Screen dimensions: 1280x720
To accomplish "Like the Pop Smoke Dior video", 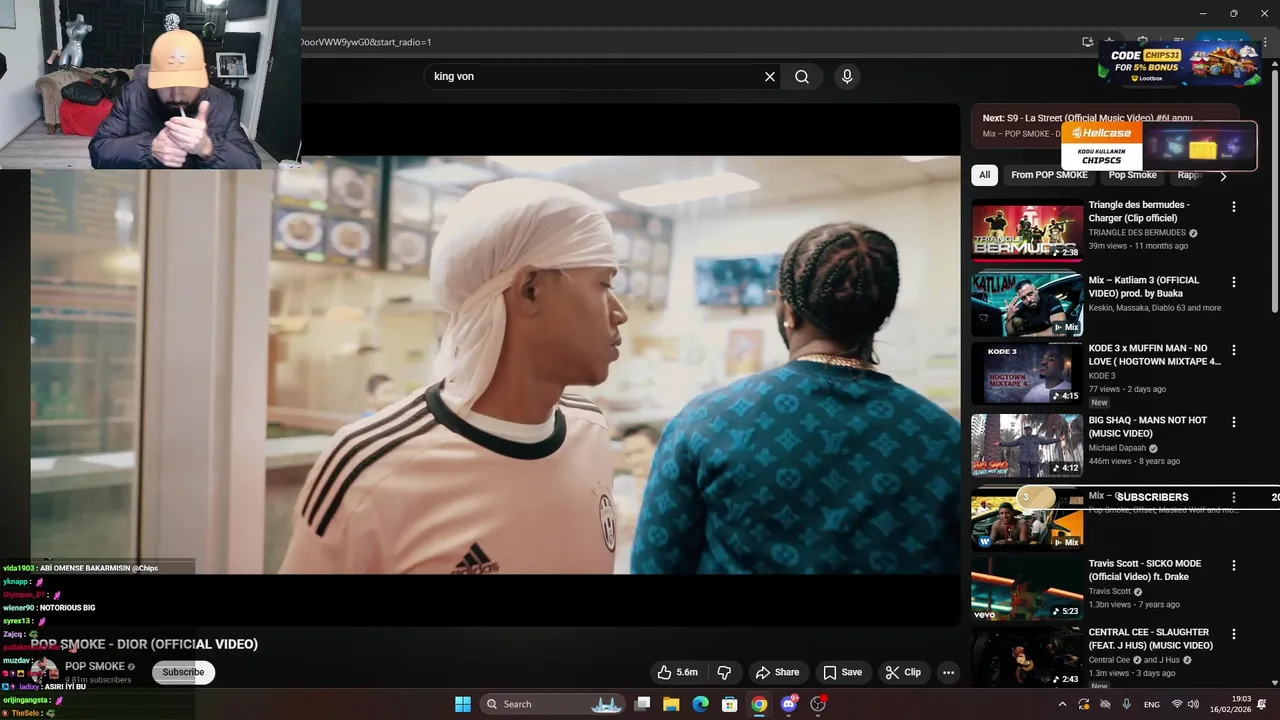I will [677, 672].
